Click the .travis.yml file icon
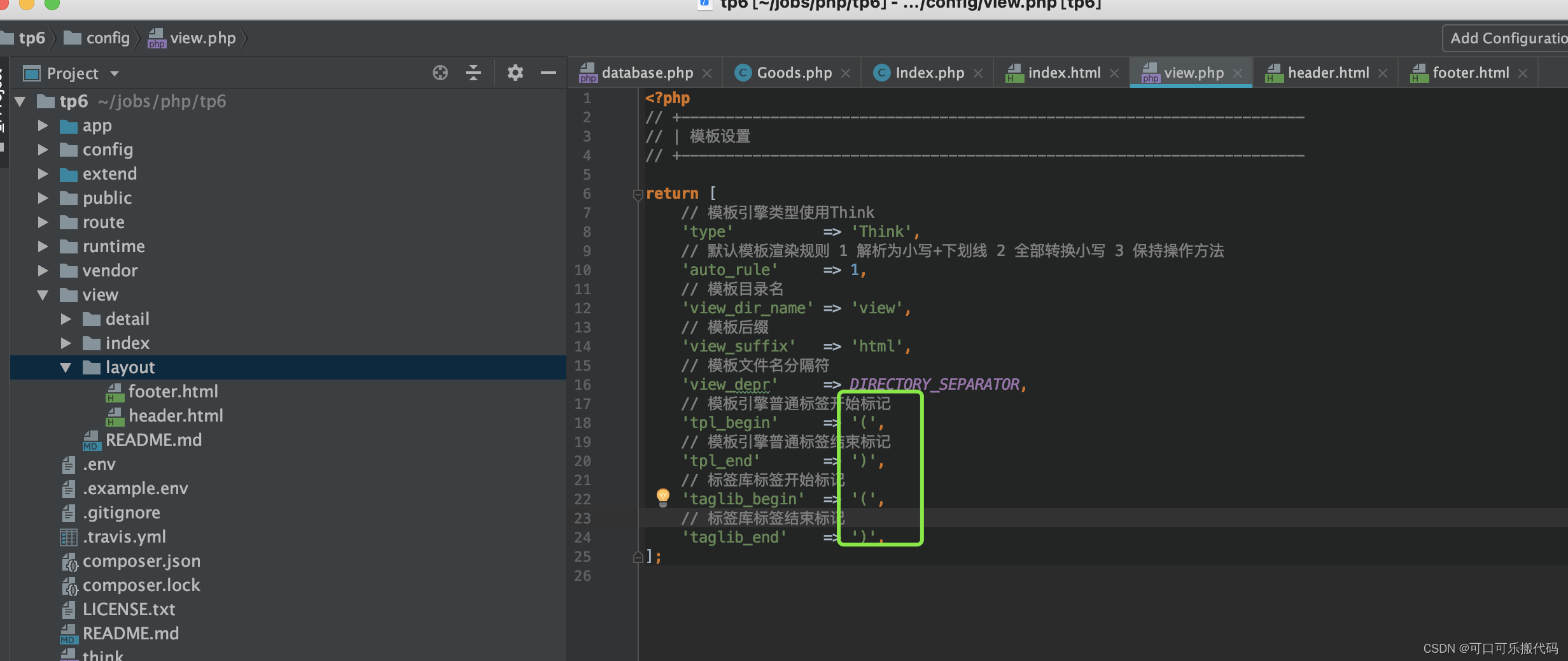This screenshot has height=661, width=1568. [x=69, y=537]
